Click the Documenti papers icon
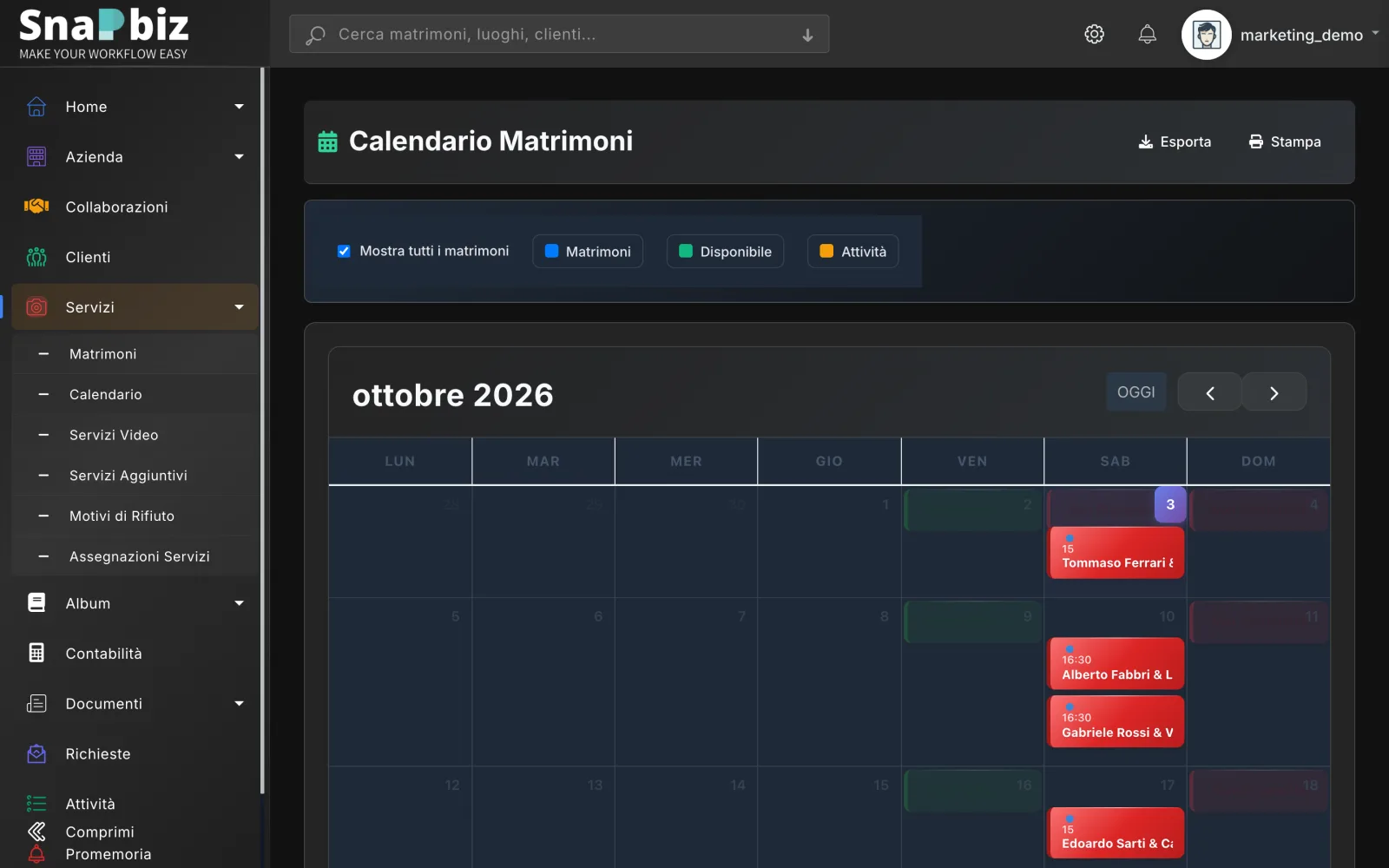Image resolution: width=1389 pixels, height=868 pixels. [36, 703]
